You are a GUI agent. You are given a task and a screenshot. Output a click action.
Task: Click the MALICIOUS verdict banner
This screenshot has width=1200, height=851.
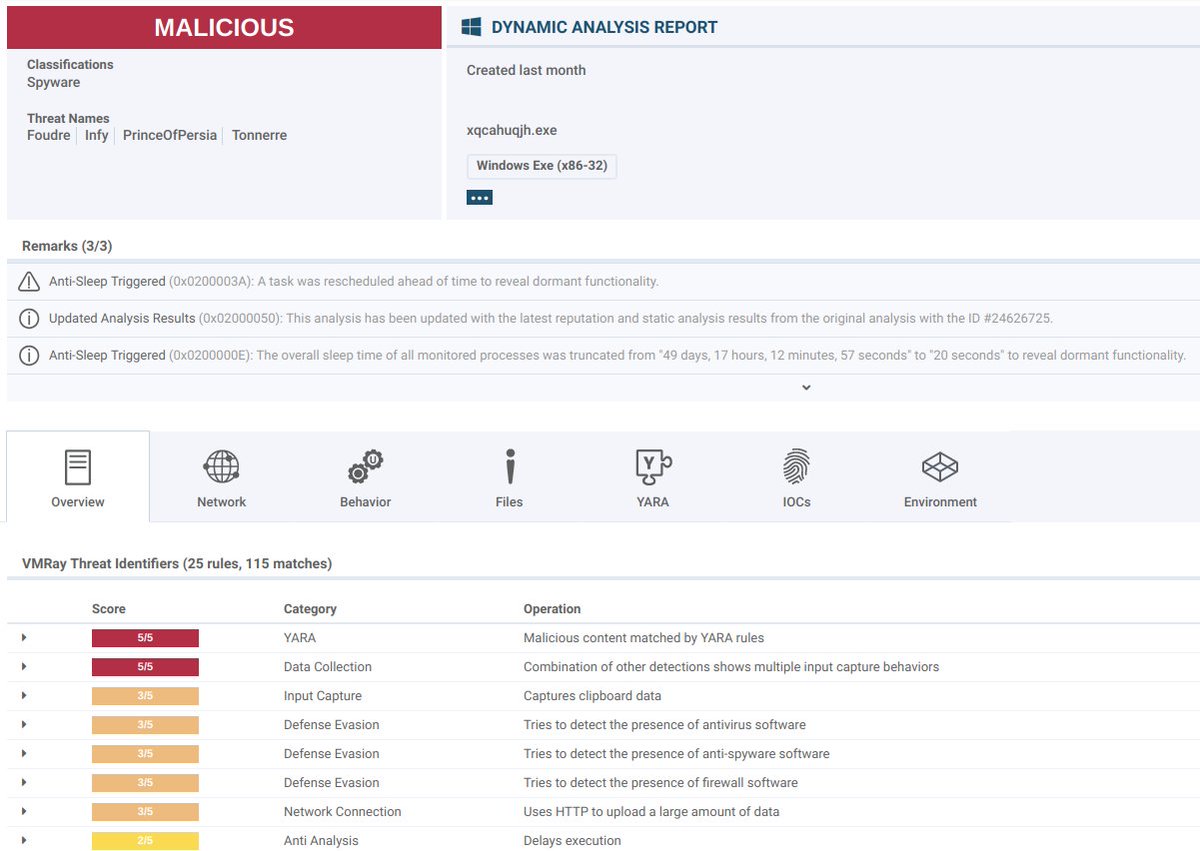pos(224,27)
